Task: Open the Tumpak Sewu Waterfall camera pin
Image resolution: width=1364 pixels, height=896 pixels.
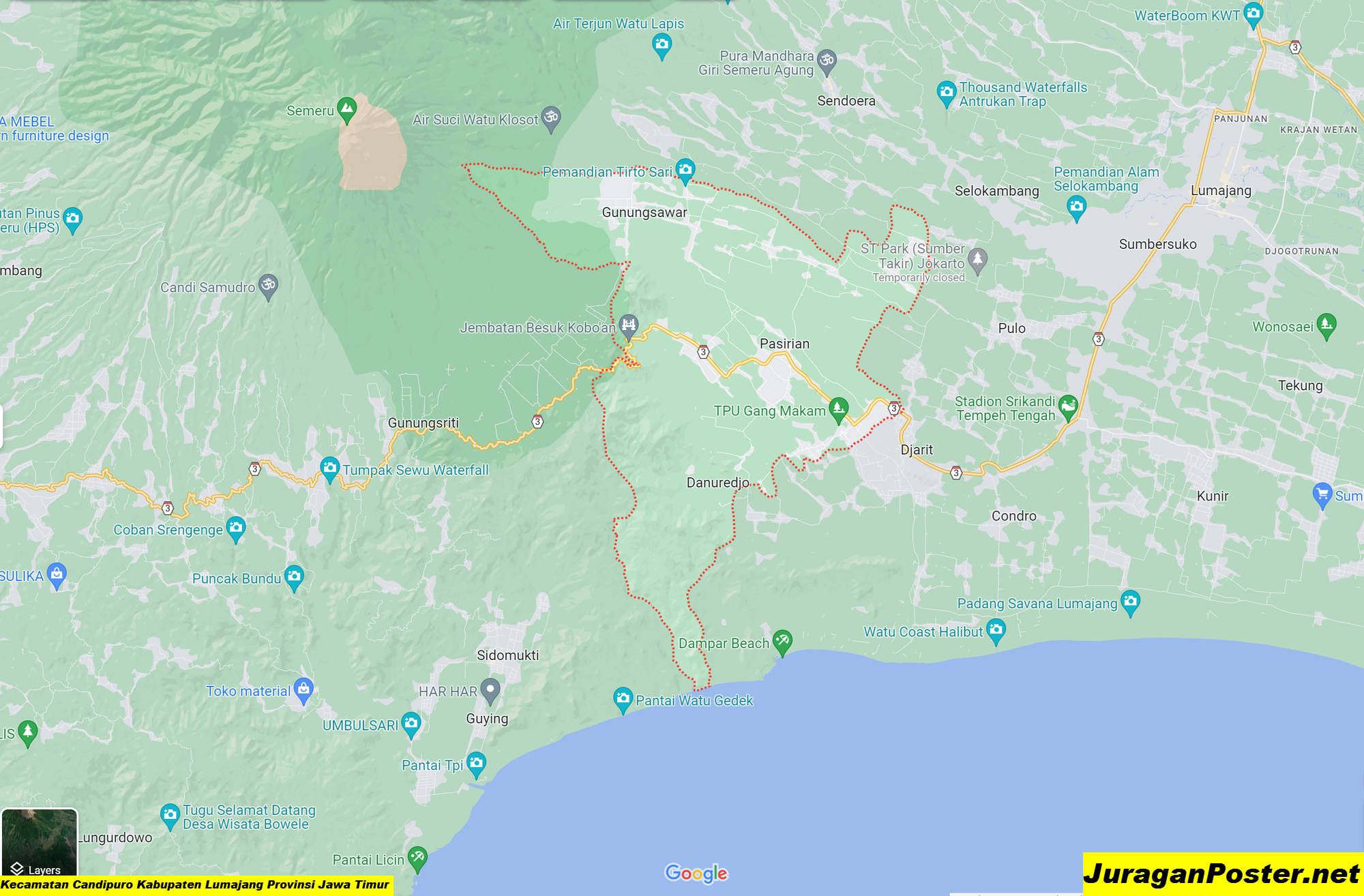Action: [x=330, y=468]
